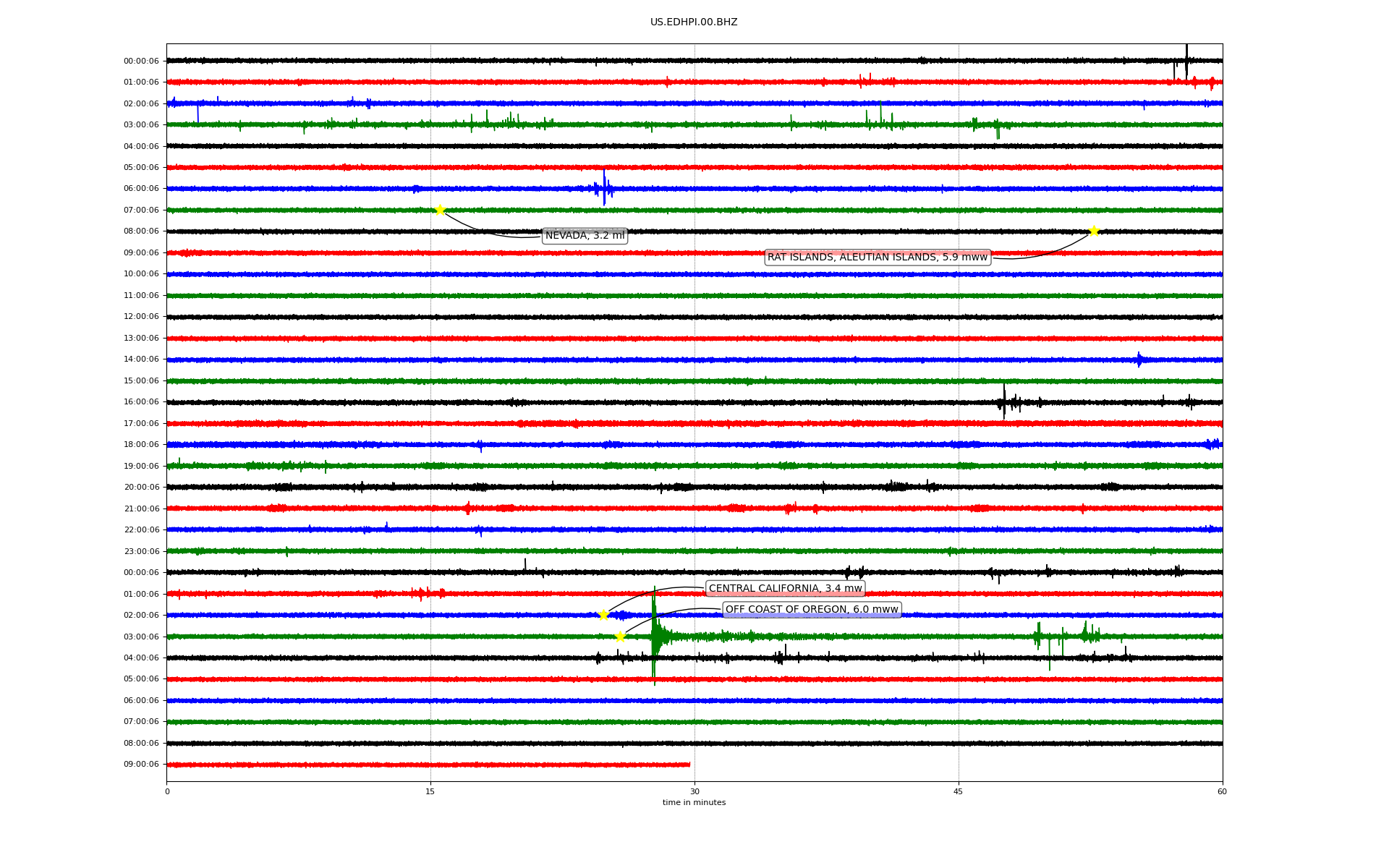
Task: Click the NEVADA, 3.2 ml annotation label
Action: (x=585, y=236)
